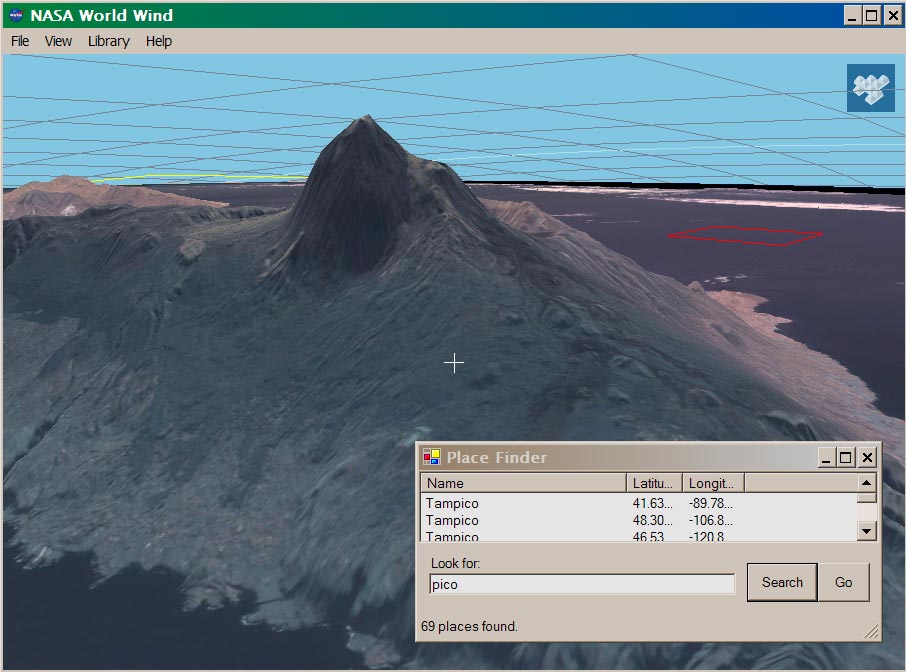Close the NASA World Wind window
The image size is (906, 672).
892,16
